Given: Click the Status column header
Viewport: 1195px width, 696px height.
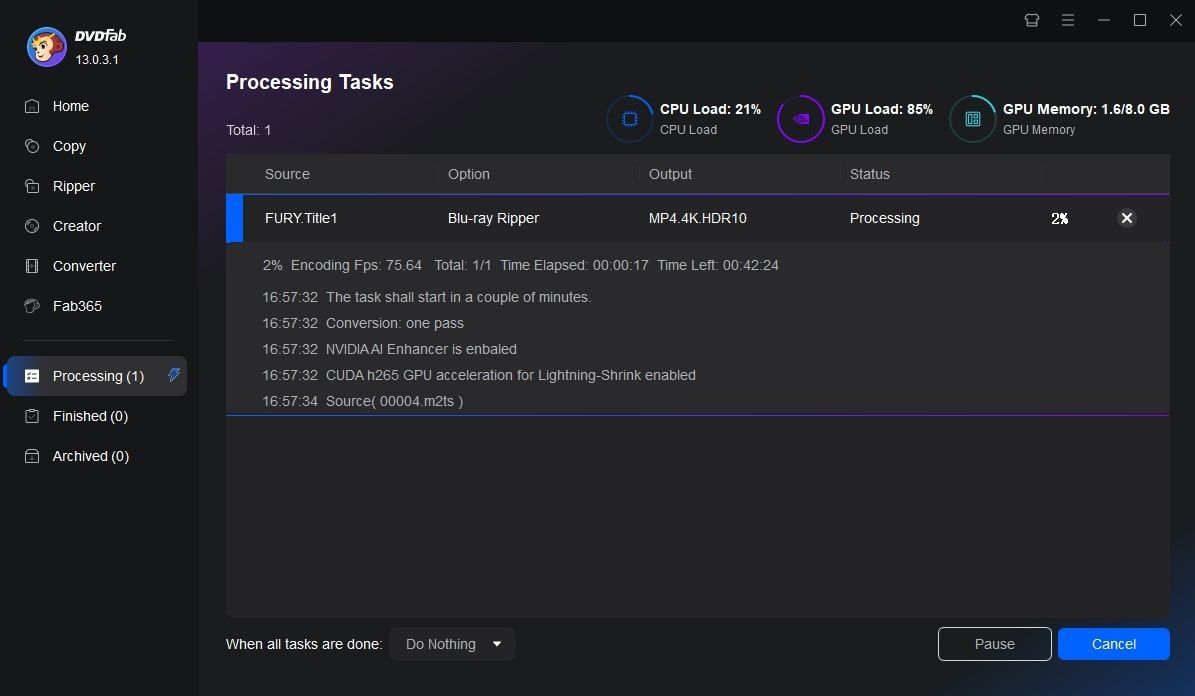Looking at the screenshot, I should coord(870,174).
